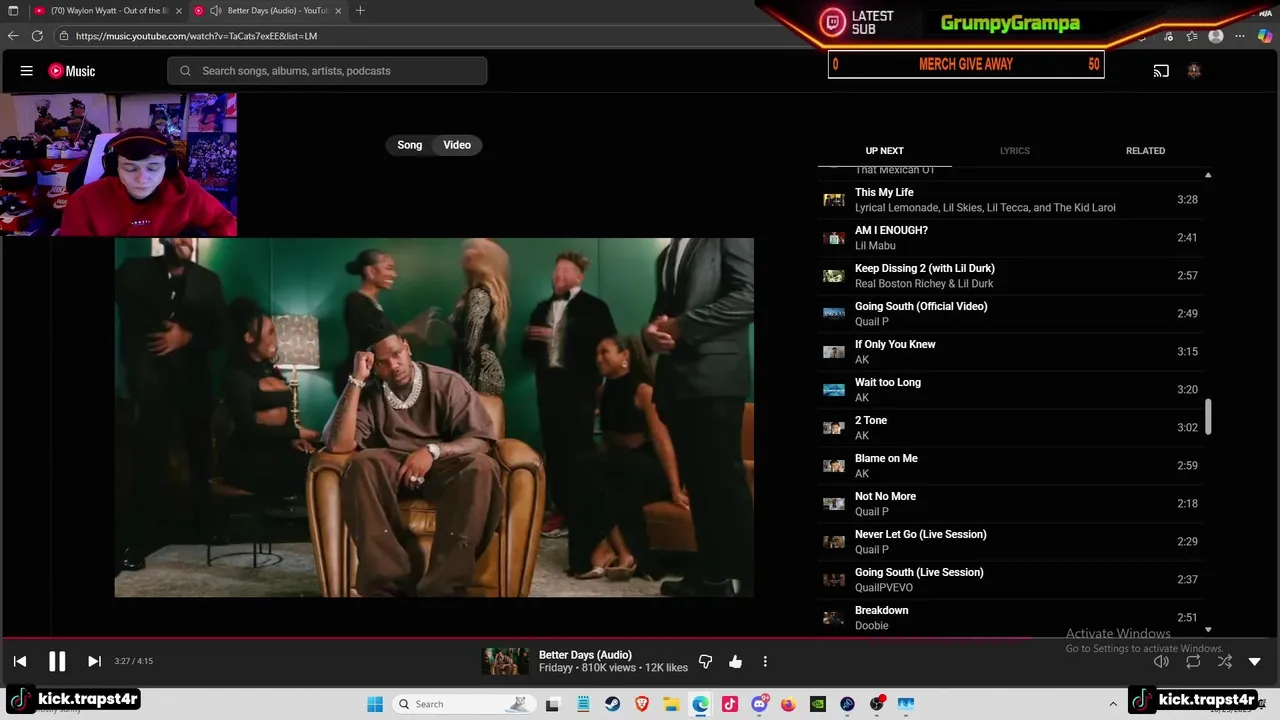Open the UP NEXT tab
1280x720 pixels.
click(884, 151)
